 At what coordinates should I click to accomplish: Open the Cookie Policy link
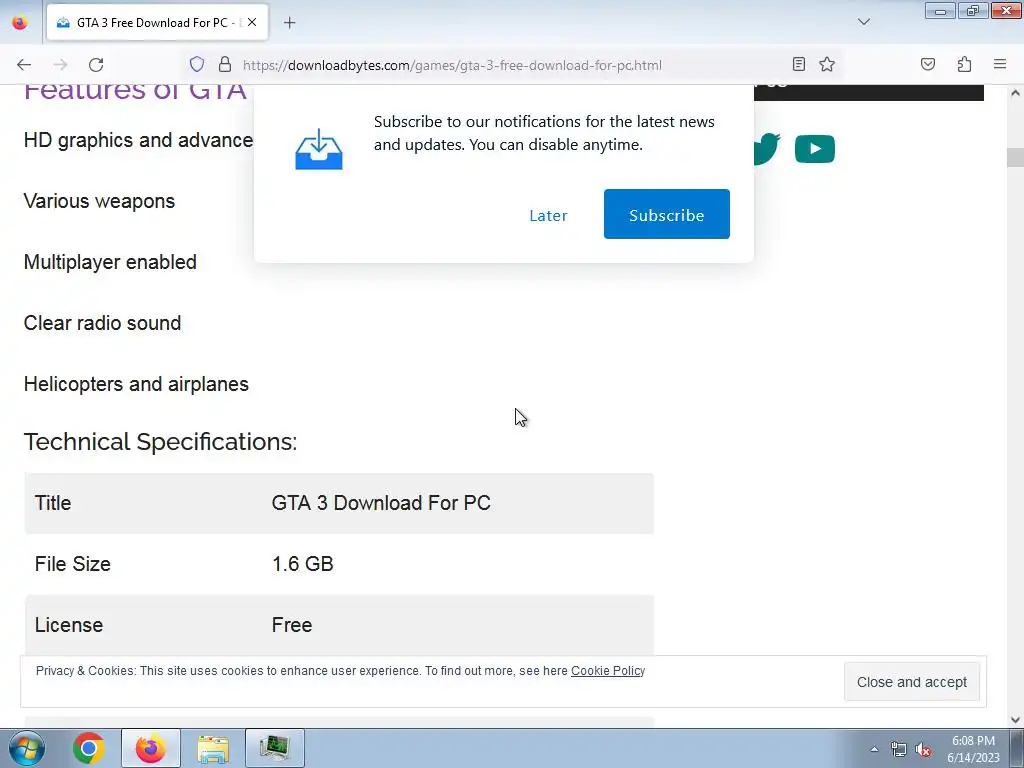tap(607, 671)
